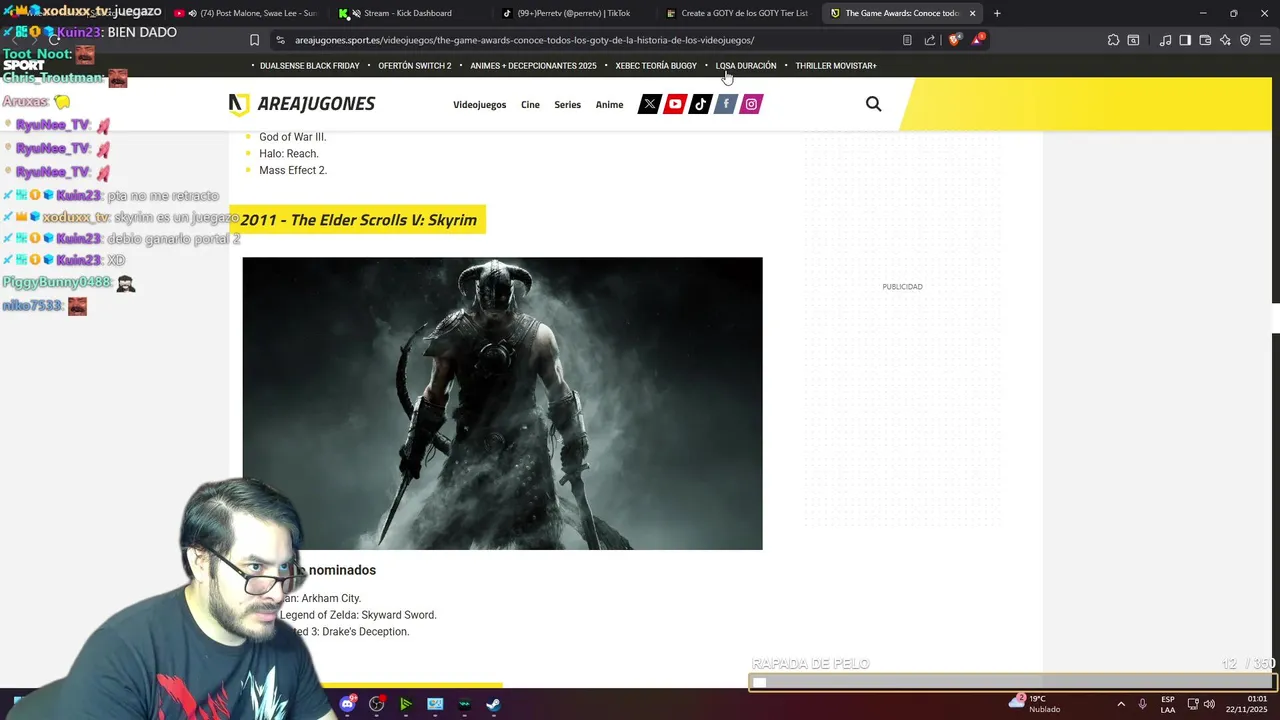1280x720 pixels.
Task: Open the Cine menu item
Action: coord(530,105)
